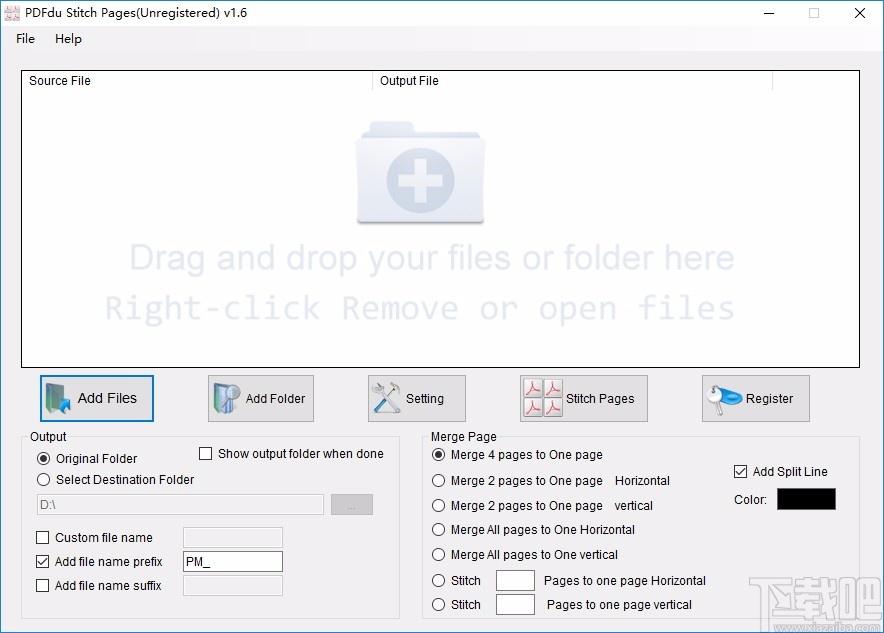Select Stitch pages vertical radio button
The image size is (884, 633).
point(439,605)
